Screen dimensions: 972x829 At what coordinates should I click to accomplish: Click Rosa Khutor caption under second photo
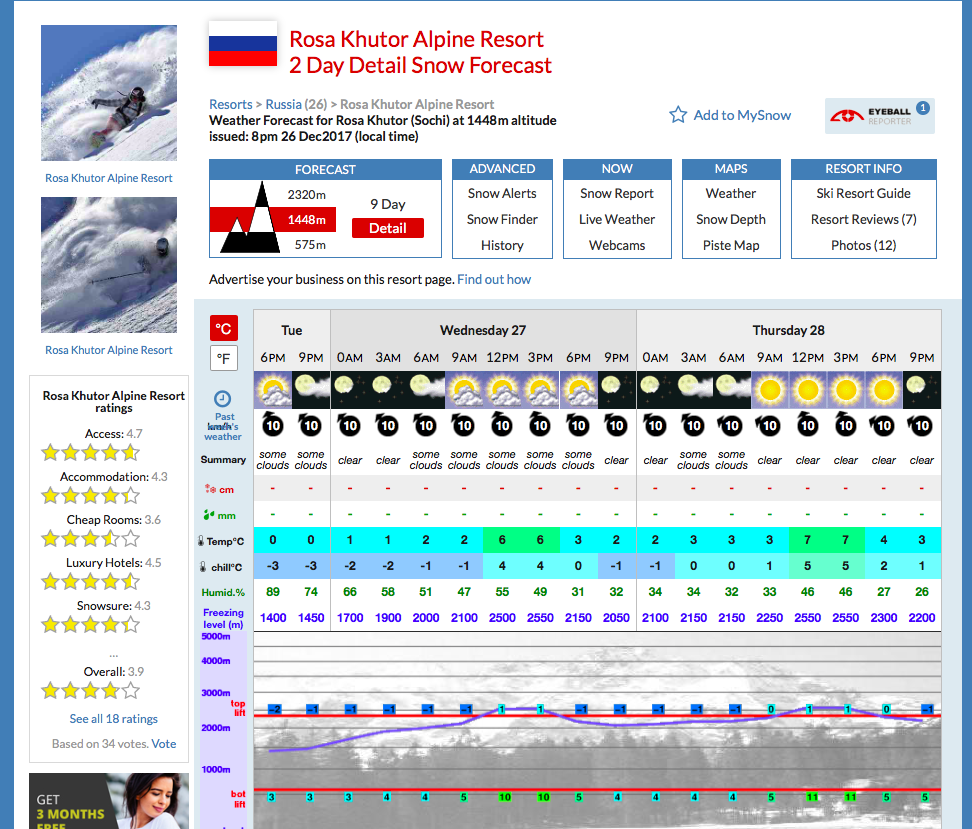pyautogui.click(x=108, y=350)
